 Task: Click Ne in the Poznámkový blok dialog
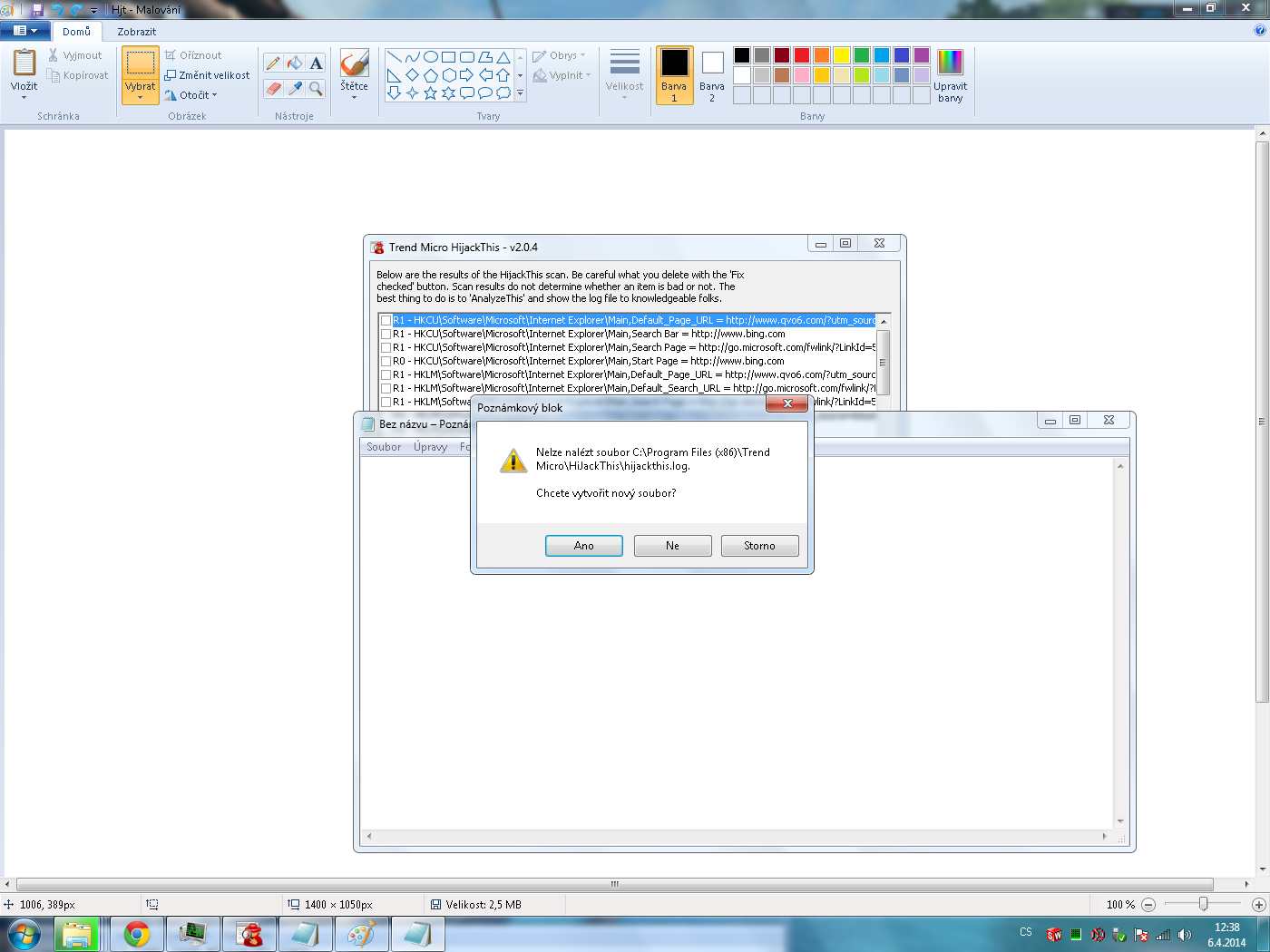point(672,546)
